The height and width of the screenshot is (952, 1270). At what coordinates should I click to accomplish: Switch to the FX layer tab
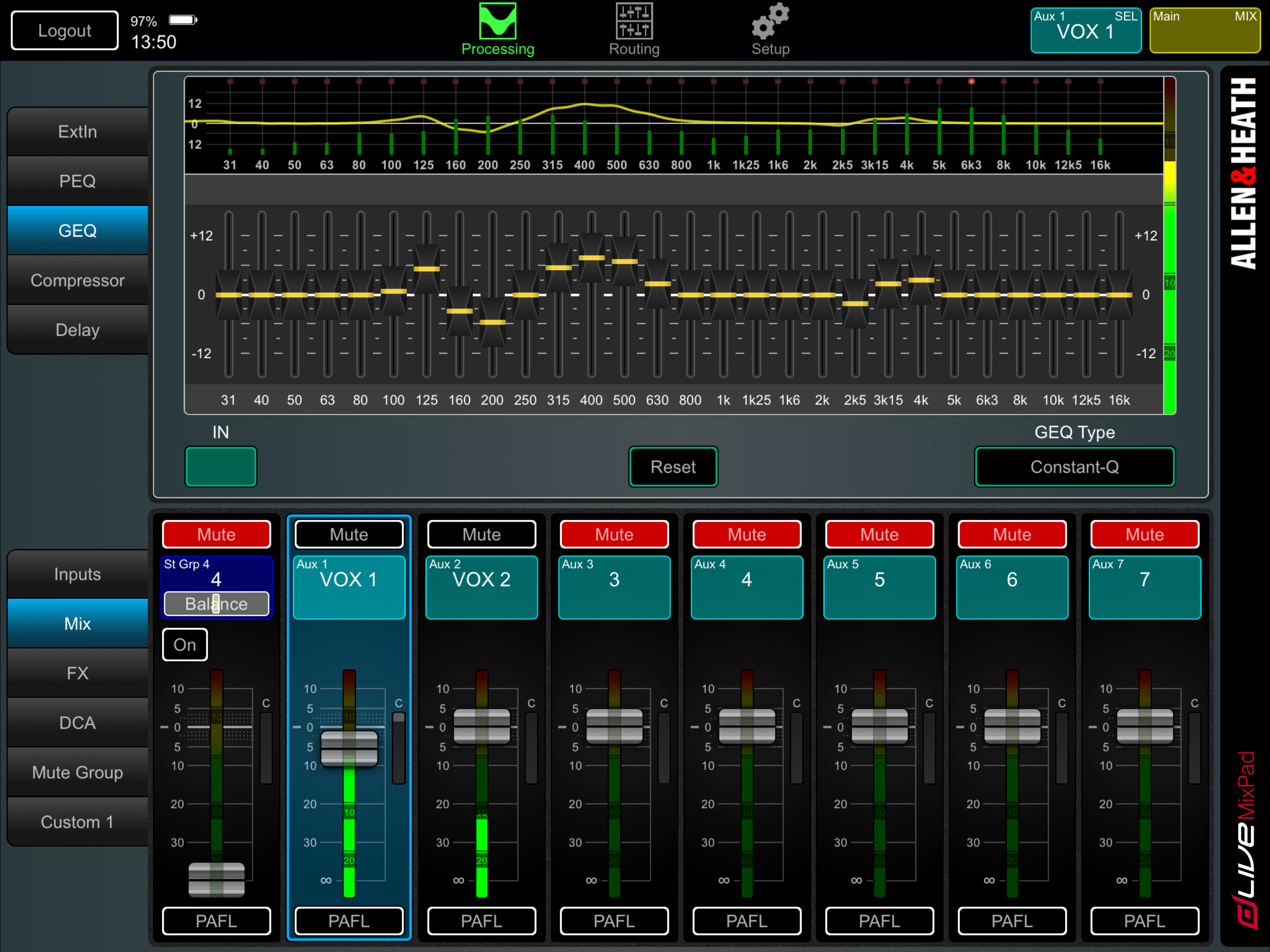point(78,673)
